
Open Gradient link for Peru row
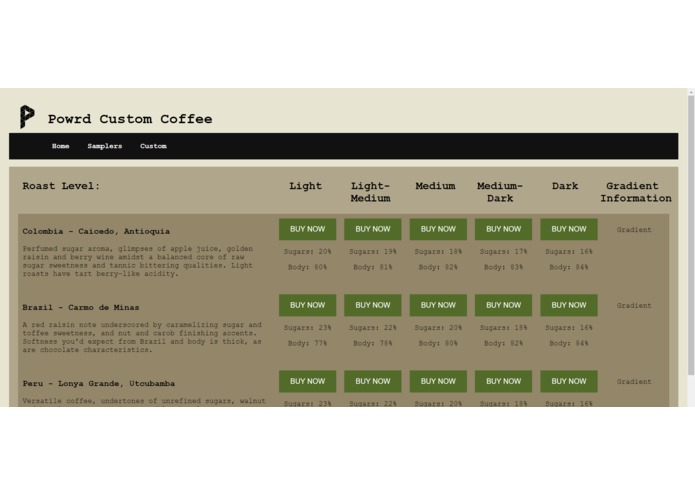[634, 381]
